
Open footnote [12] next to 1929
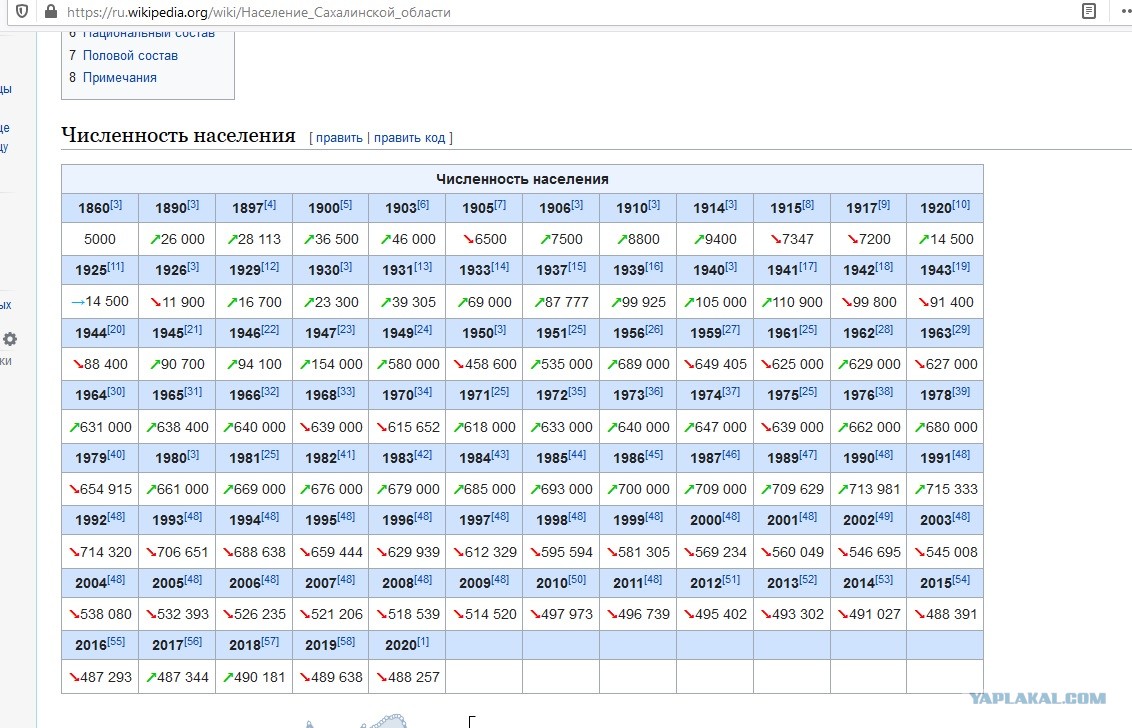coord(270,266)
